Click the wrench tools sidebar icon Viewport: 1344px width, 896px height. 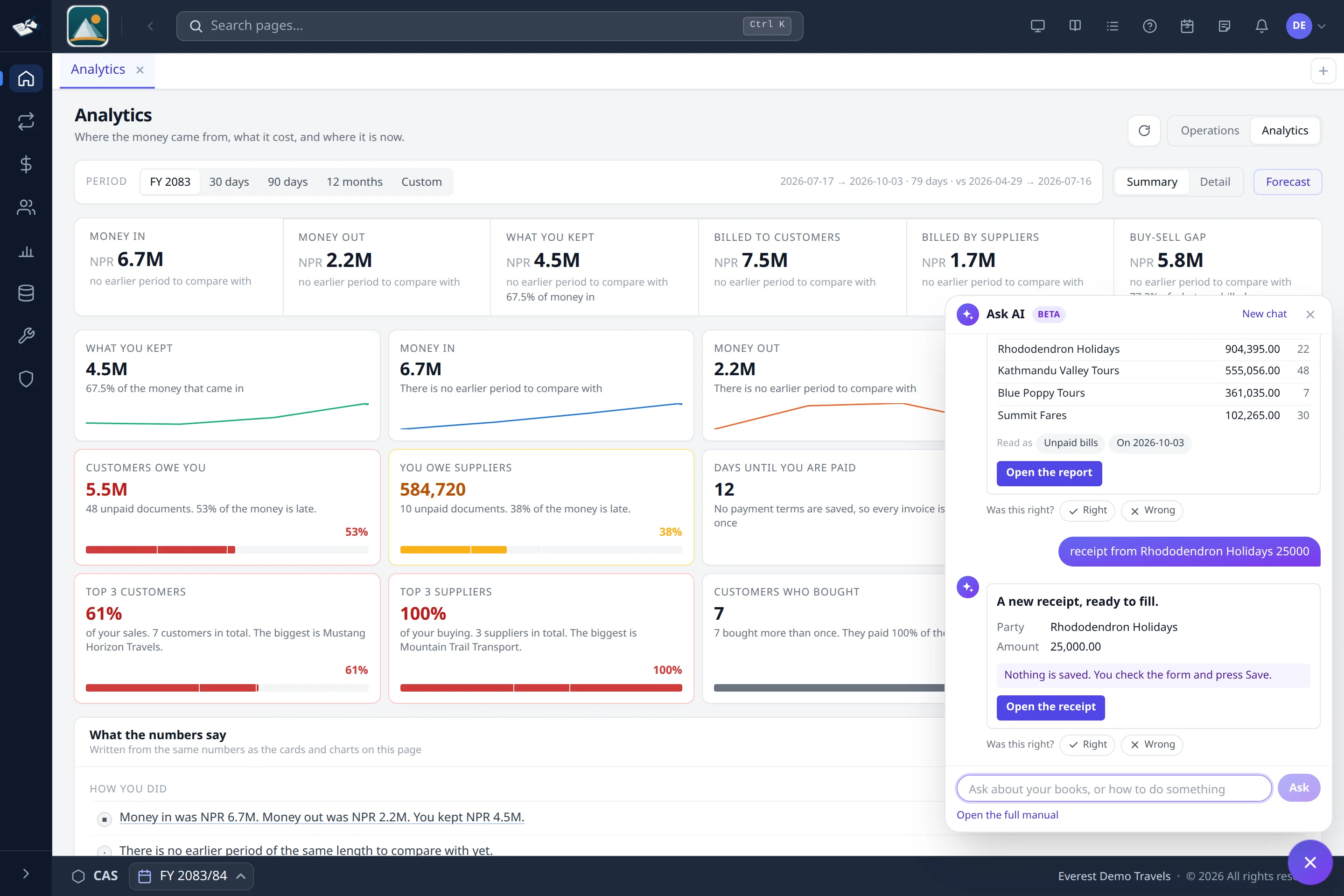click(26, 336)
